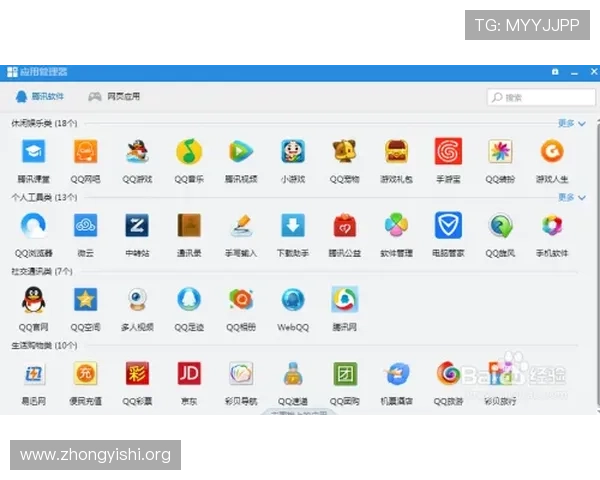
Task: Launch QQ音乐 with the green note icon
Action: point(189,151)
